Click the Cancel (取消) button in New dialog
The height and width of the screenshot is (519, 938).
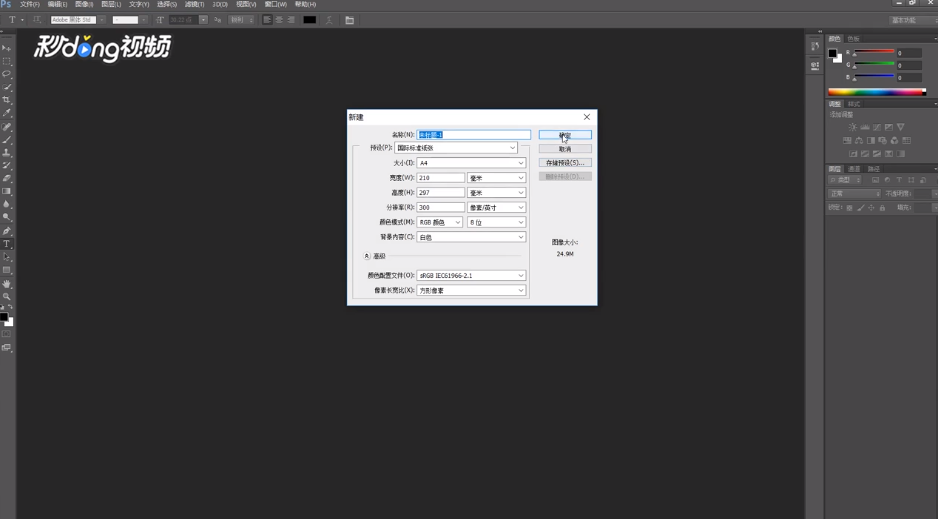click(x=565, y=149)
